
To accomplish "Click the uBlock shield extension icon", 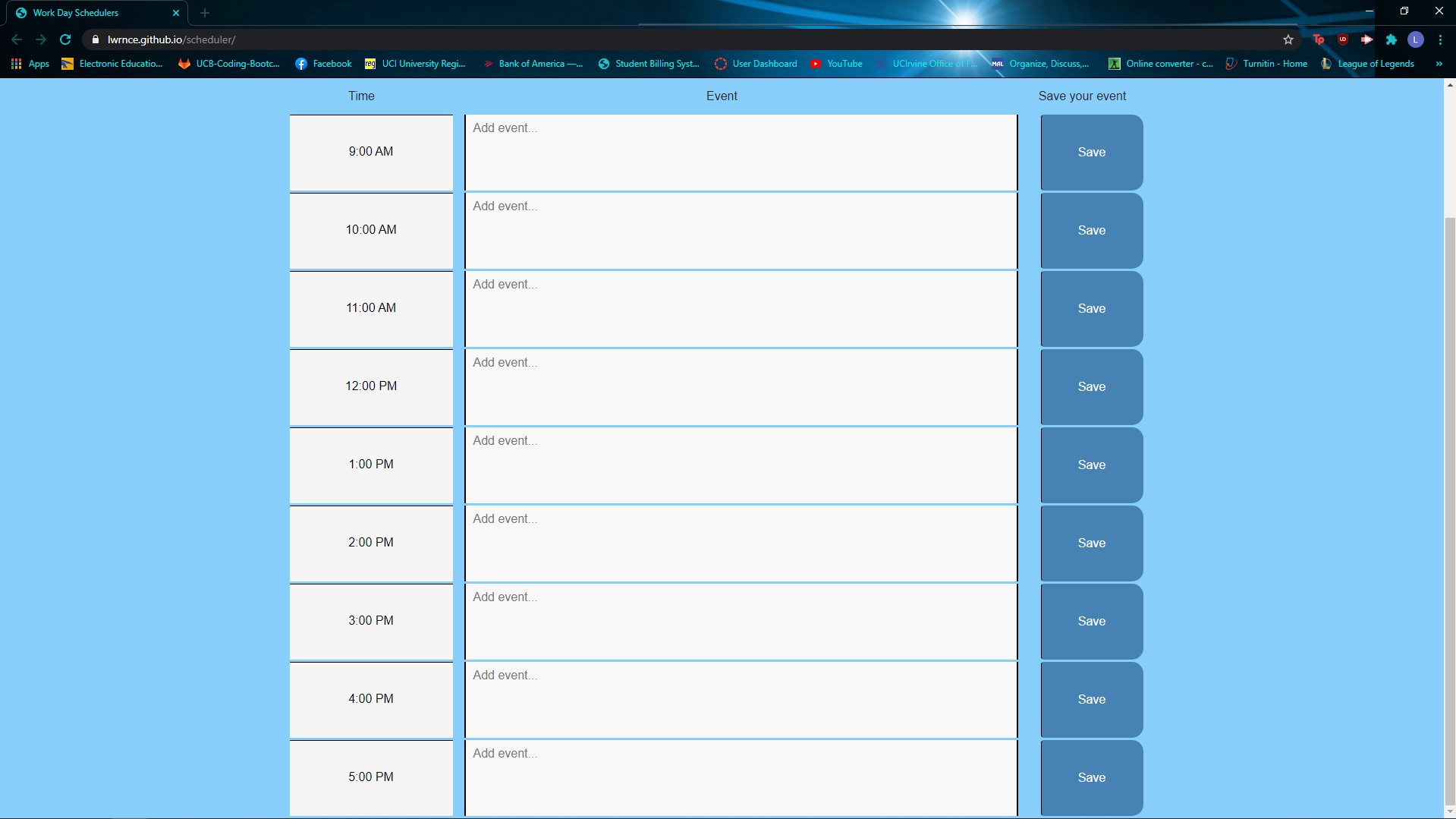I will point(1343,39).
